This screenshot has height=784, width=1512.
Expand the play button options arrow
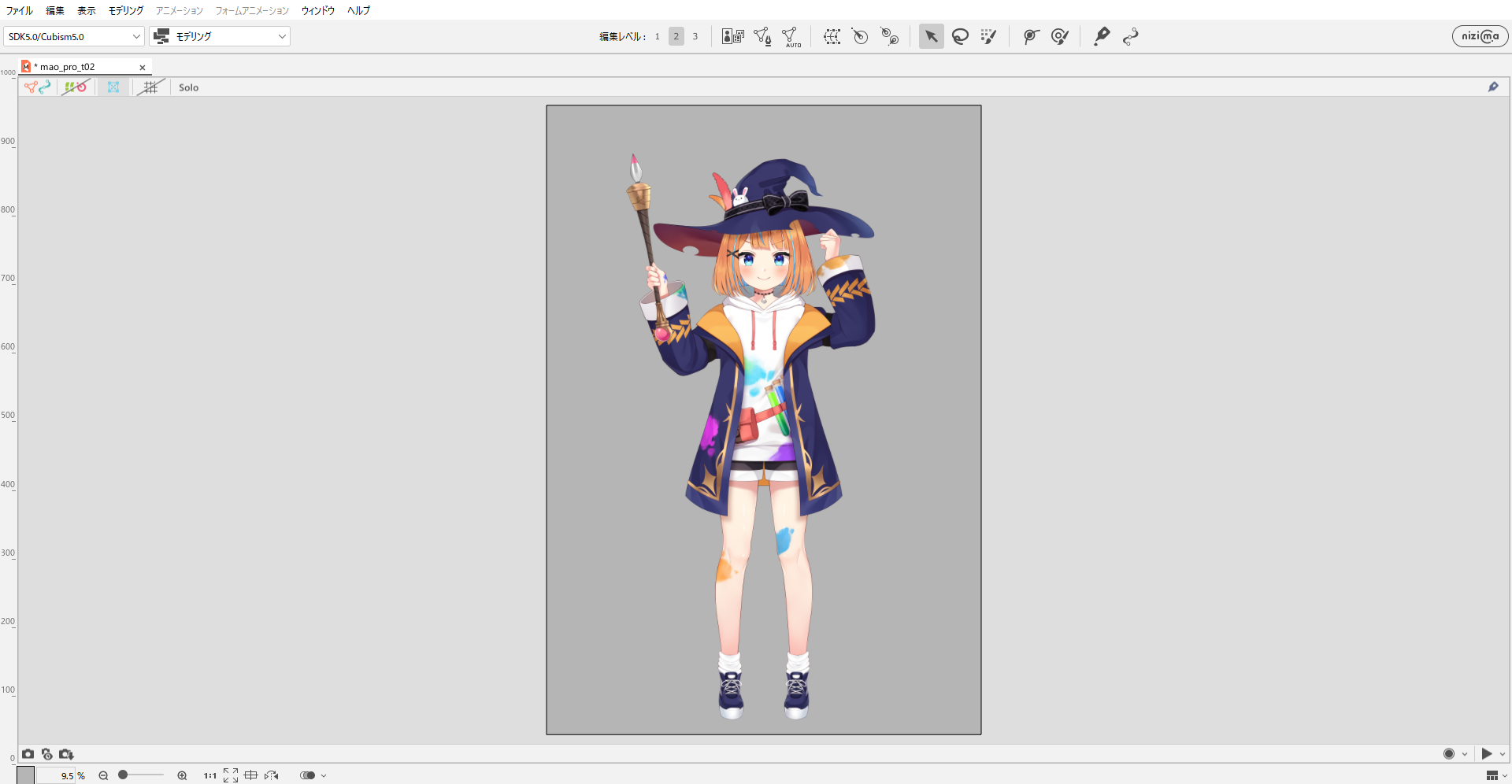tap(1503, 754)
